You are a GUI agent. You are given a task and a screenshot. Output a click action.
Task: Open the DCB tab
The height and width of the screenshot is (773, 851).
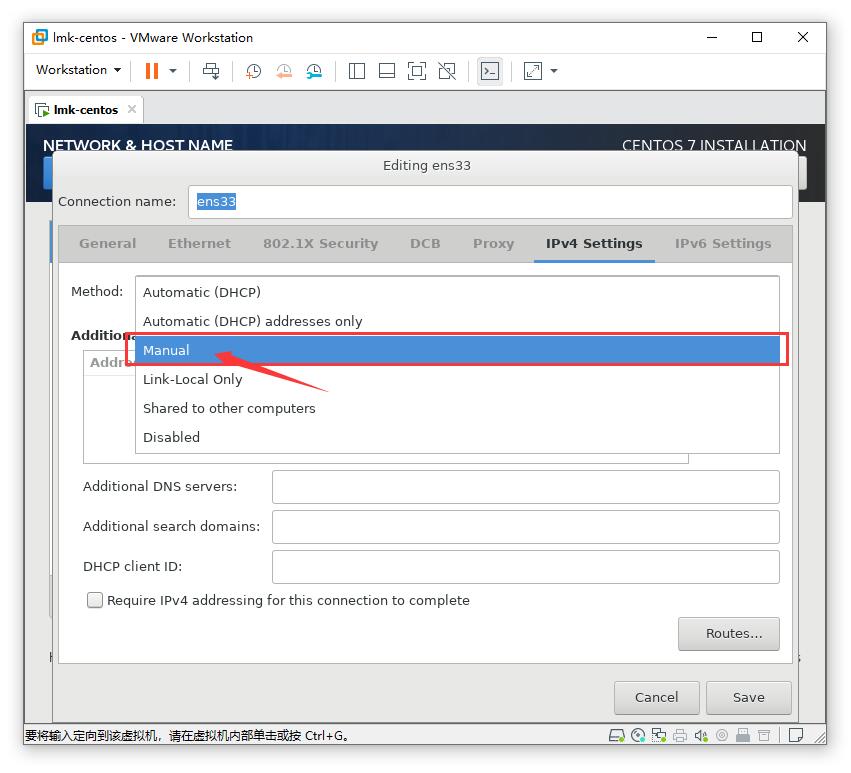(x=425, y=243)
